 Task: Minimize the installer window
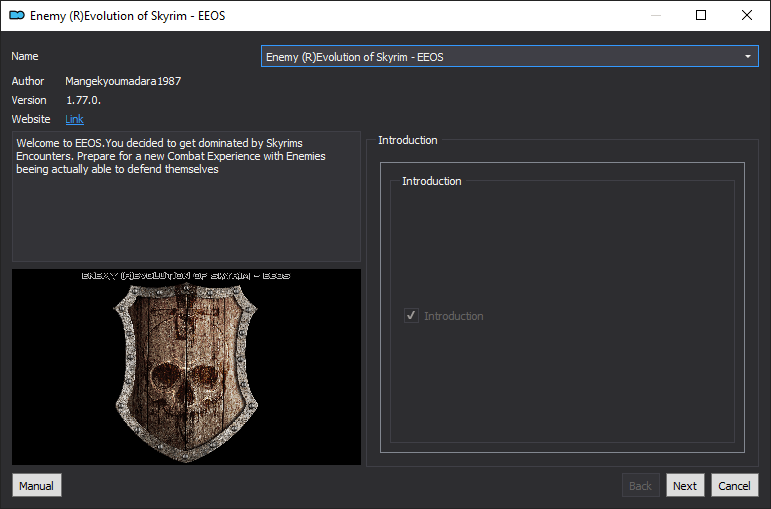tap(655, 15)
